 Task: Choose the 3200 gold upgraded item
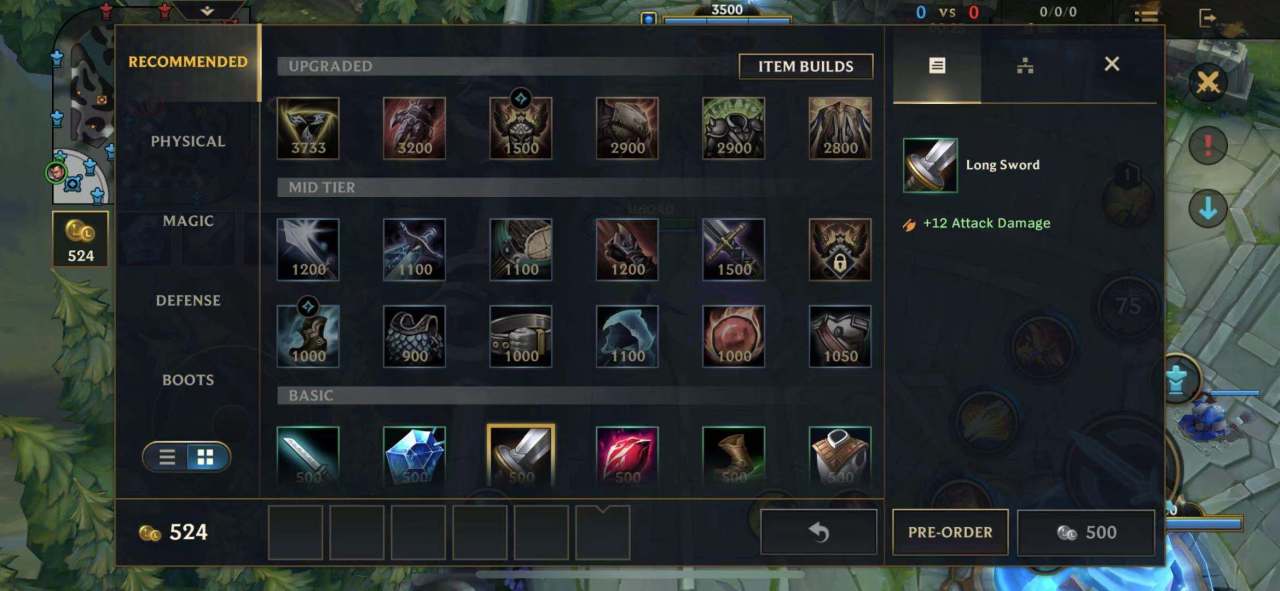(414, 128)
